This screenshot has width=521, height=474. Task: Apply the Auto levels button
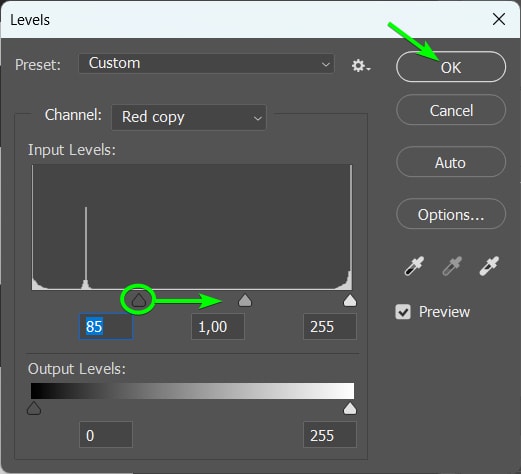click(451, 162)
